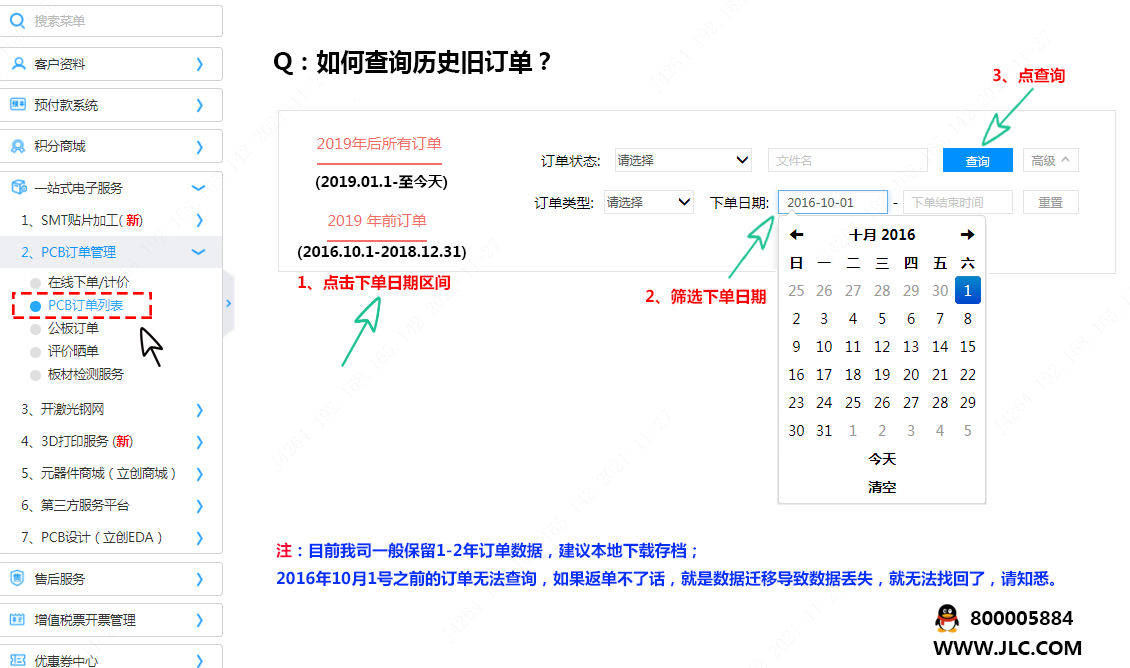Click the 增值税票开票管理 chevron
The image size is (1130, 668).
coord(200,620)
